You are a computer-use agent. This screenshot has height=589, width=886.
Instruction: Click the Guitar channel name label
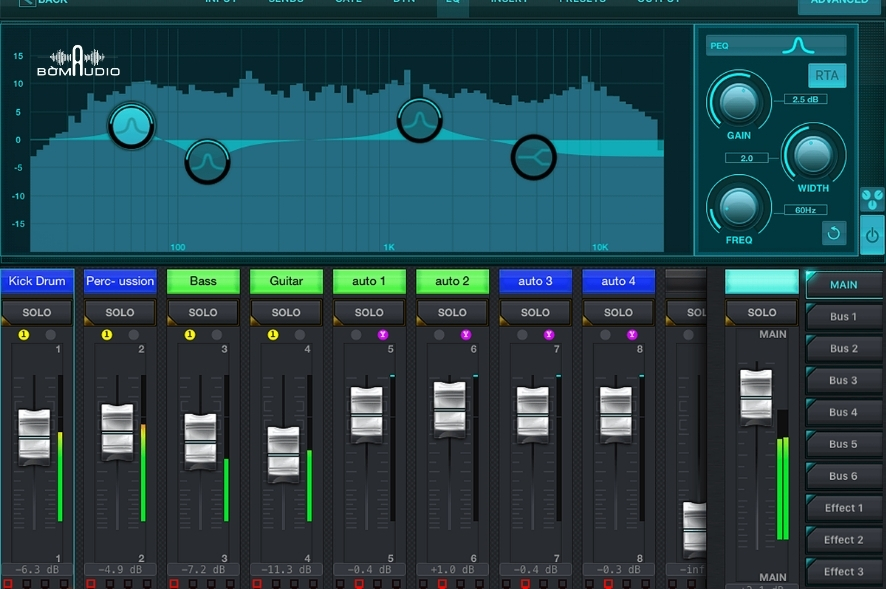[x=286, y=281]
